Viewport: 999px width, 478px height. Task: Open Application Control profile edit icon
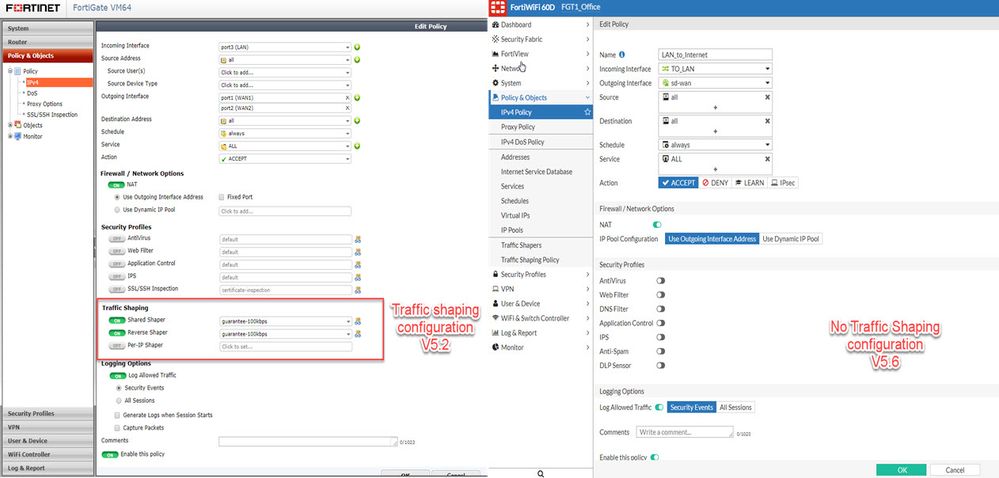coord(358,265)
